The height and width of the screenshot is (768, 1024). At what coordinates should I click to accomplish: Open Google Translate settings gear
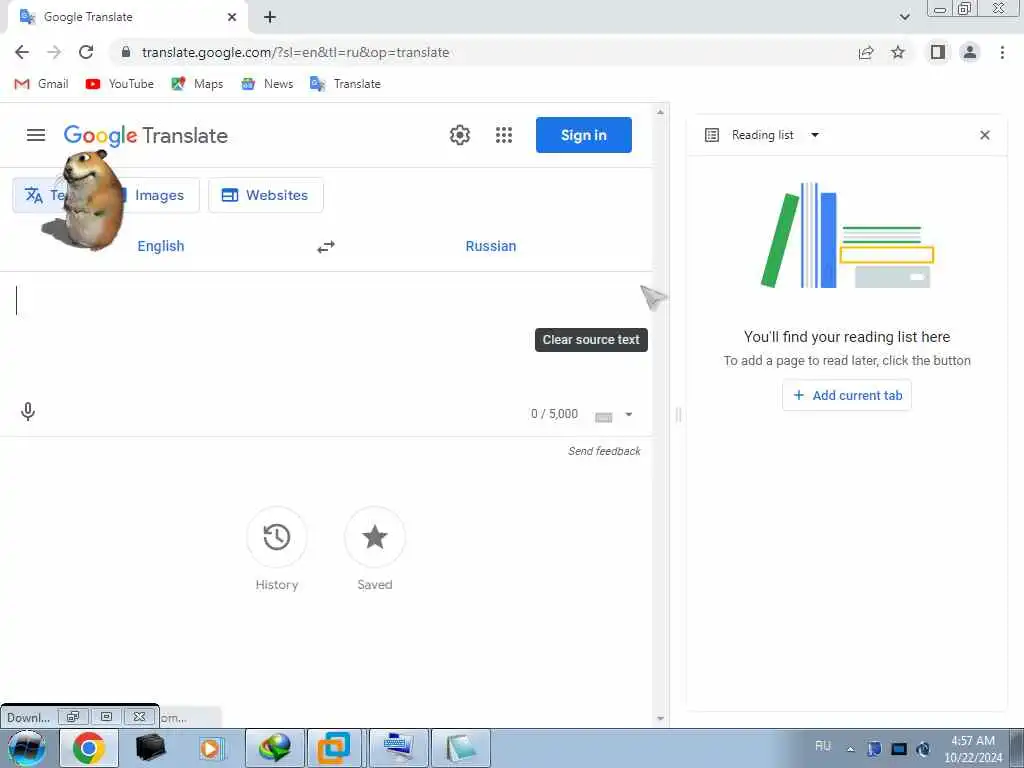(x=460, y=135)
